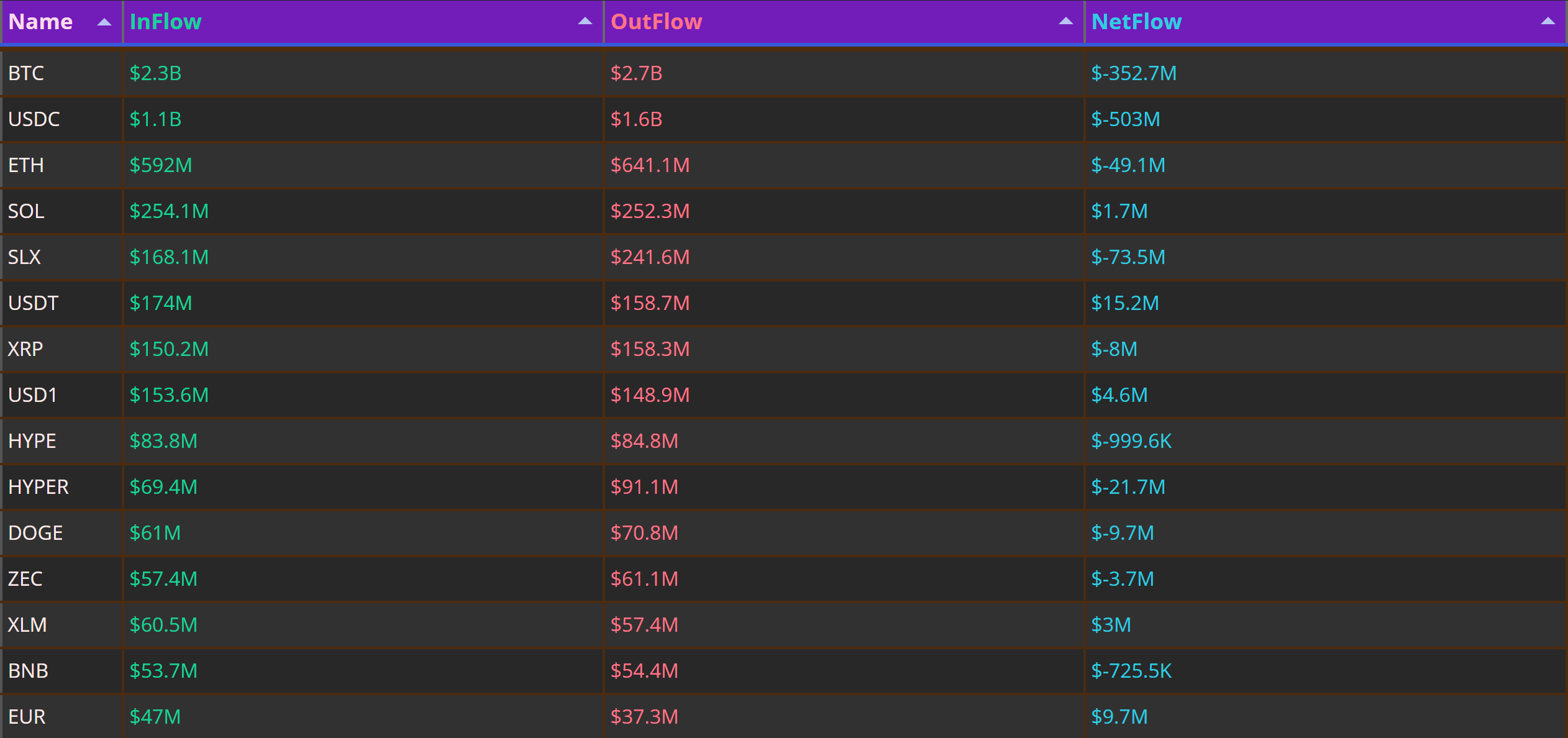The image size is (1568, 738).
Task: Click XRP inflow value $150.2M
Action: [x=169, y=349]
